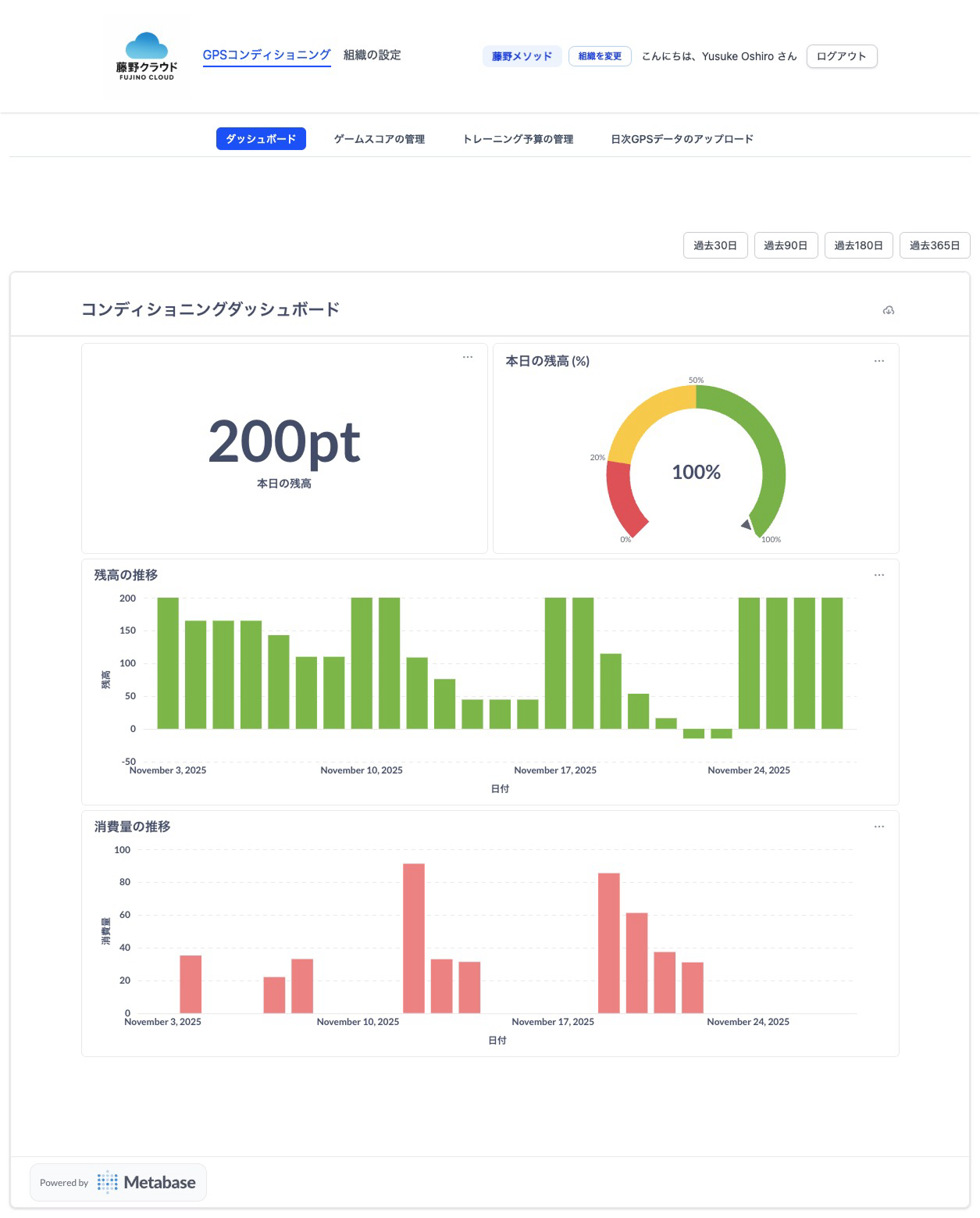Click the 藤野クラウド logo

coord(146,55)
